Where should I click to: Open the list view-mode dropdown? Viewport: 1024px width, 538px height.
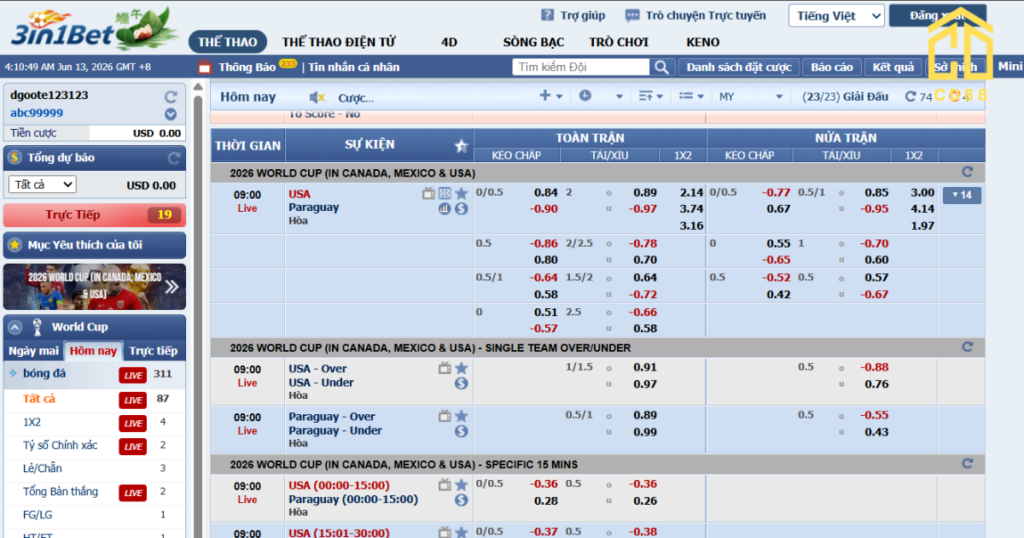(x=691, y=96)
